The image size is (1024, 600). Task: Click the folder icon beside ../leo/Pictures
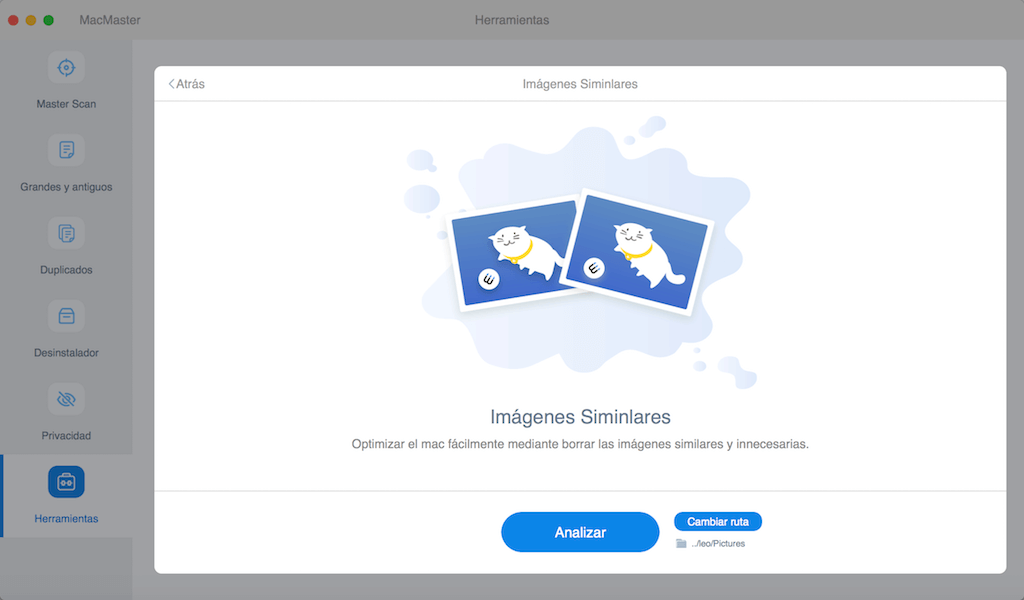681,543
